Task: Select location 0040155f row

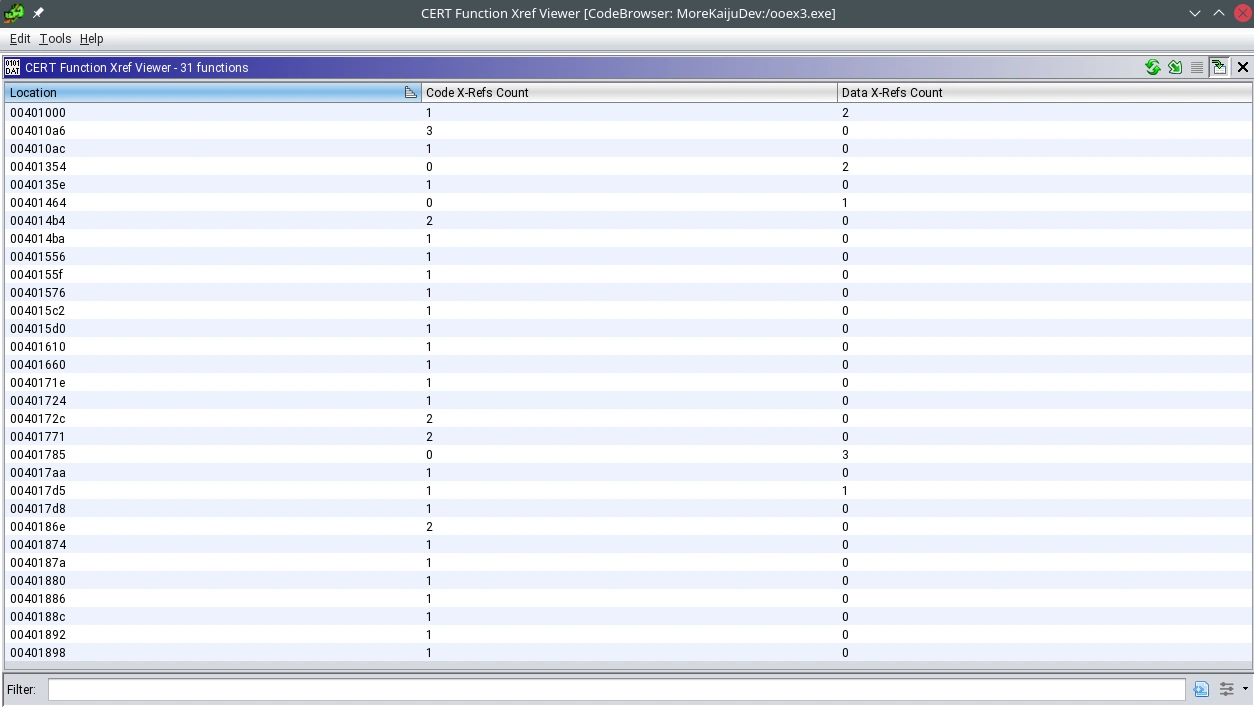Action: click(x=627, y=275)
